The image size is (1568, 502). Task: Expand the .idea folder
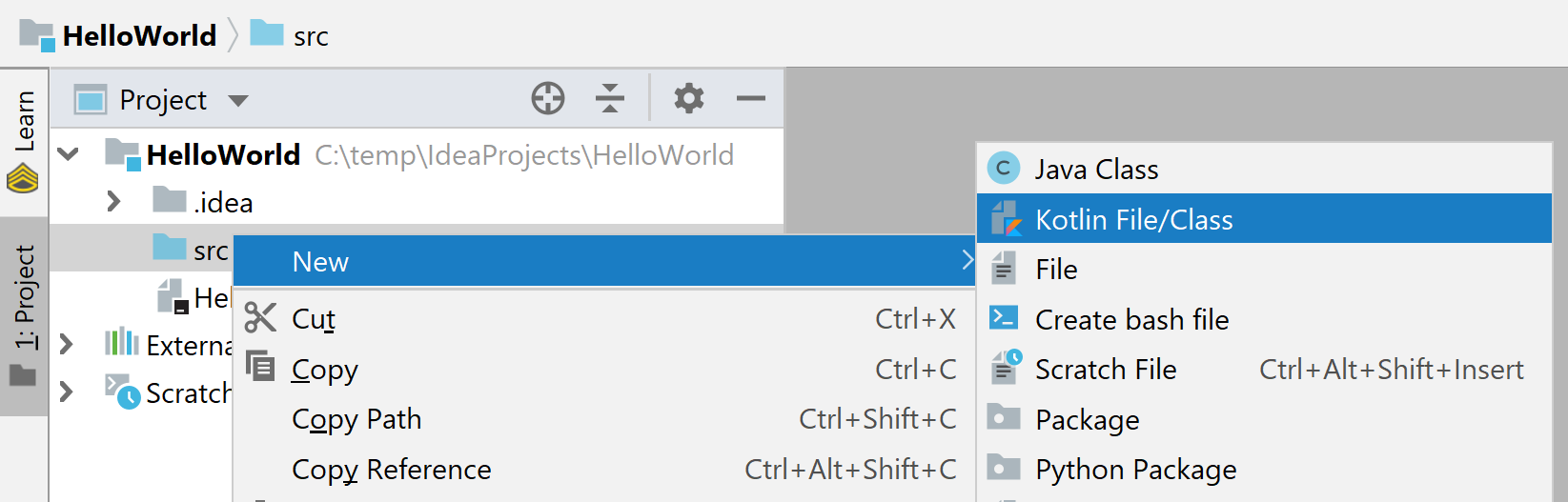point(113,201)
